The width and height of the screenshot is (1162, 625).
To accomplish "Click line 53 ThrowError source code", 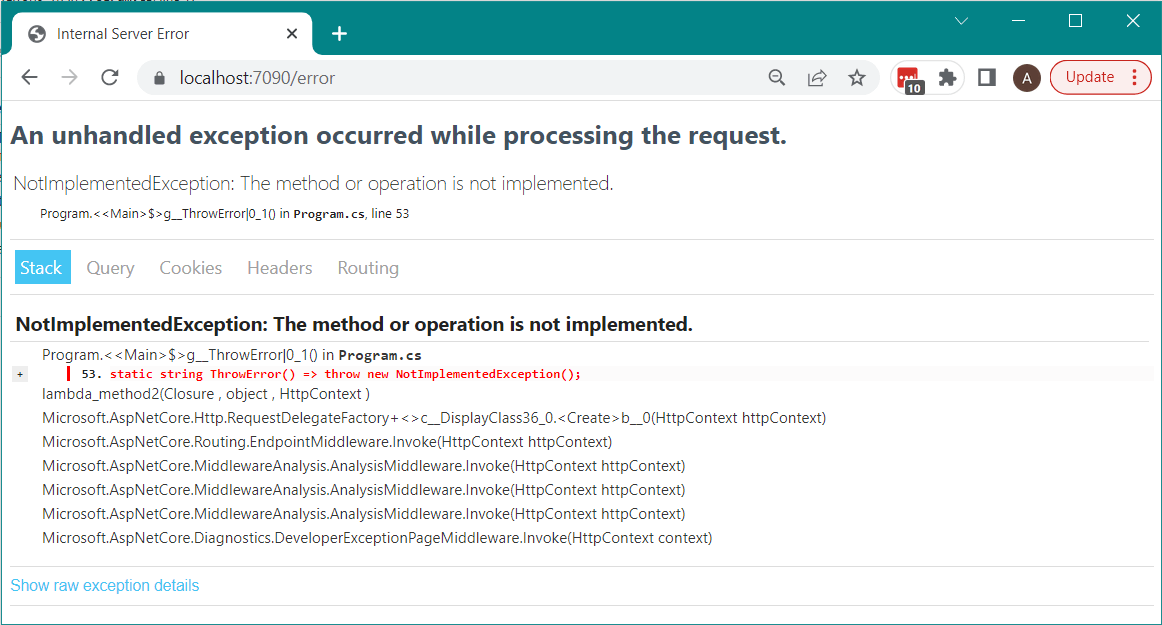I will click(331, 374).
